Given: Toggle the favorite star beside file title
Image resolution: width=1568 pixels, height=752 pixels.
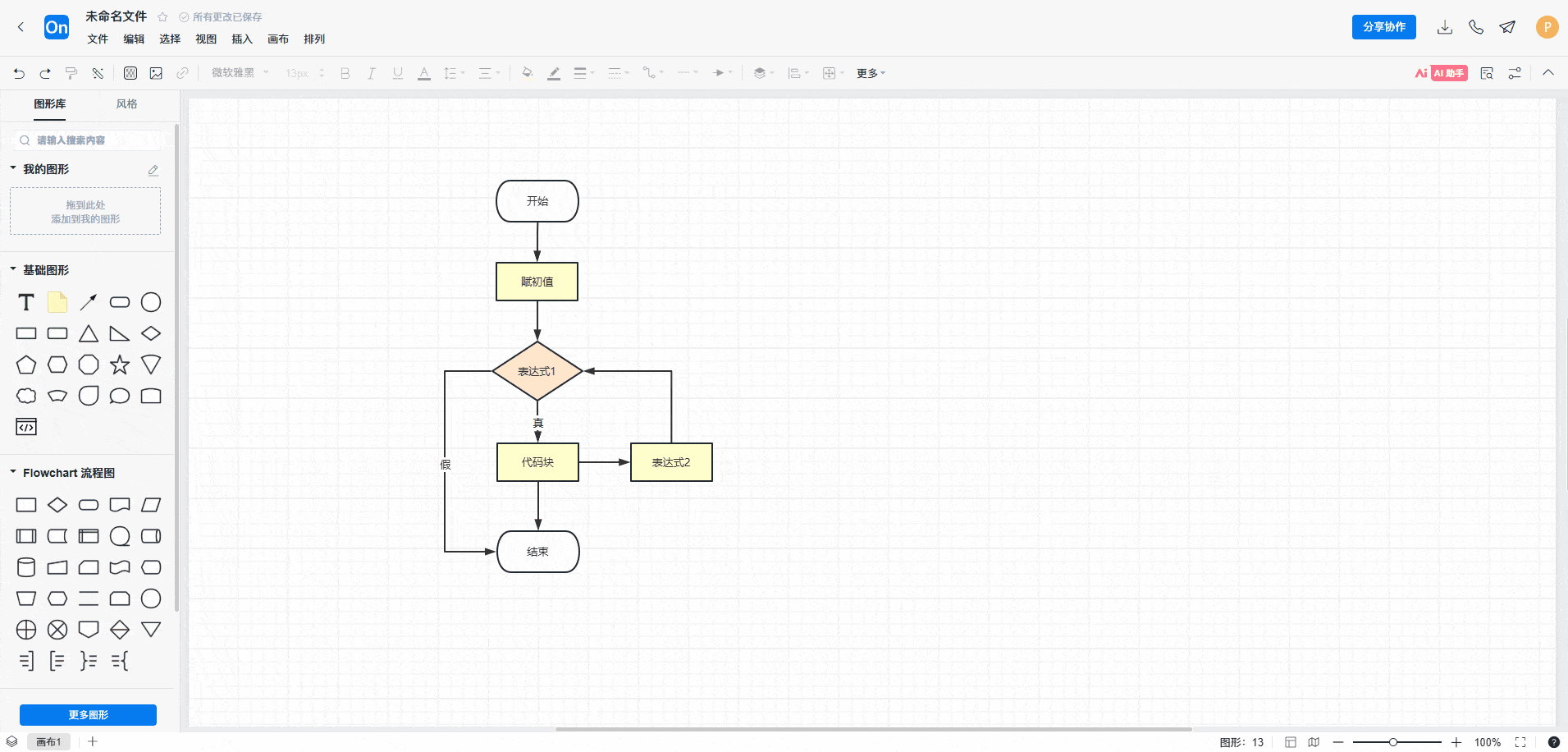Looking at the screenshot, I should tap(162, 17).
